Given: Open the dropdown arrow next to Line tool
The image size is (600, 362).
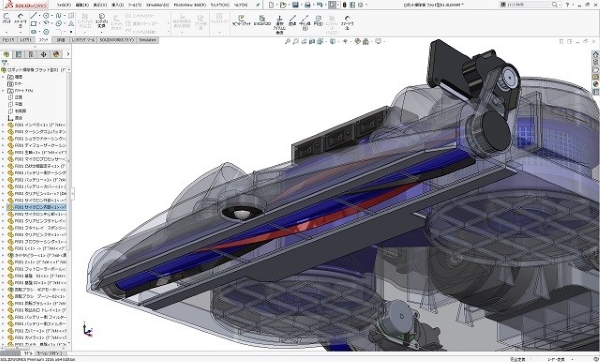Looking at the screenshot, I should coord(39,16).
